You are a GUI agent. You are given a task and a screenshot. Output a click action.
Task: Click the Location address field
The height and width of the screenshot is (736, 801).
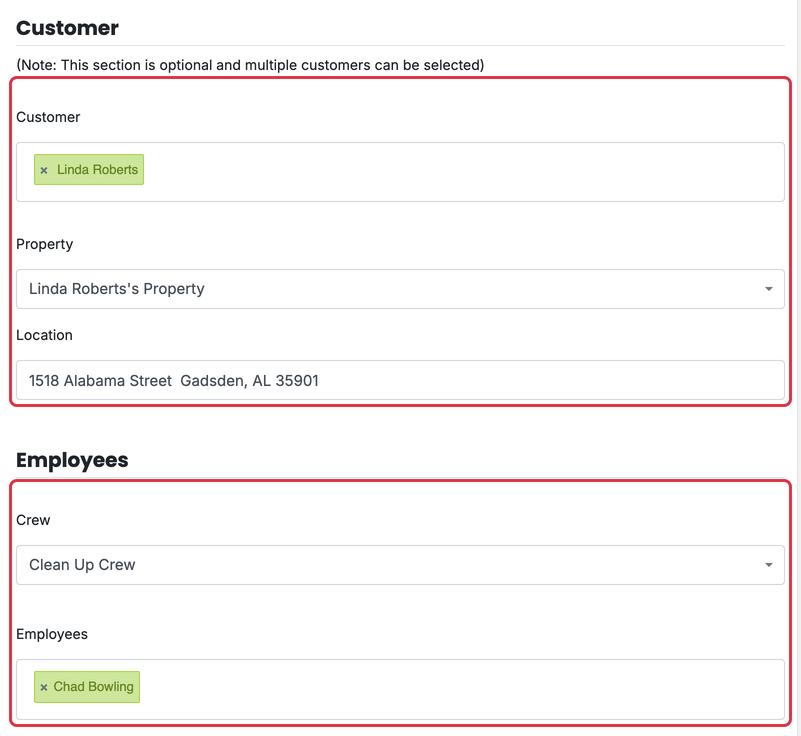point(400,381)
